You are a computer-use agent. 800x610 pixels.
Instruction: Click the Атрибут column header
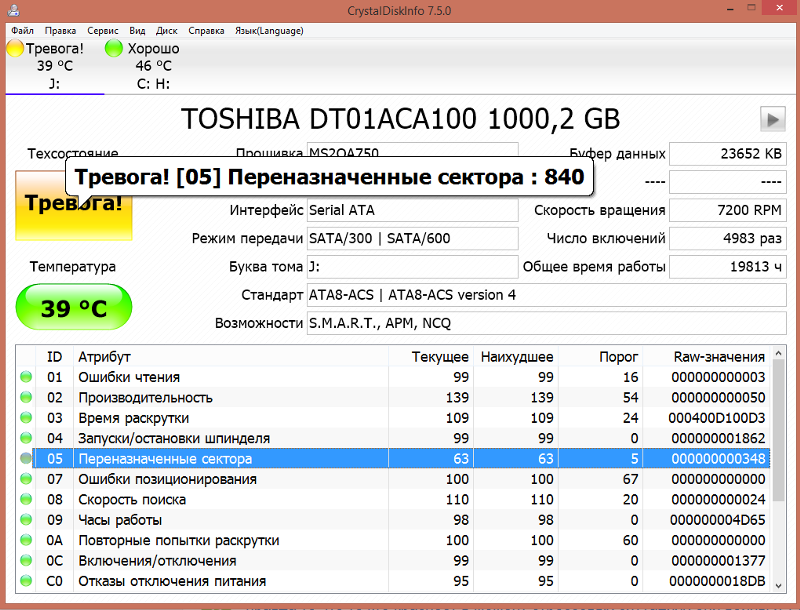231,357
